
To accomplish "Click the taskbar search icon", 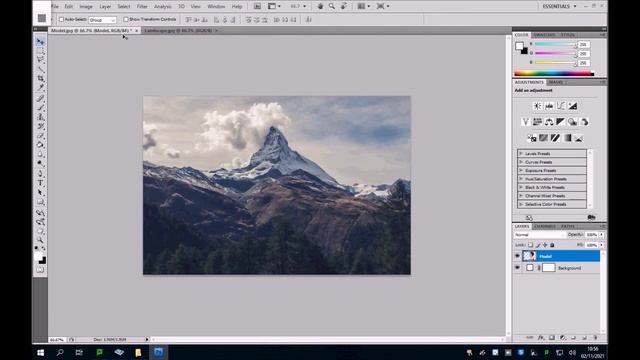I will coord(60,352).
